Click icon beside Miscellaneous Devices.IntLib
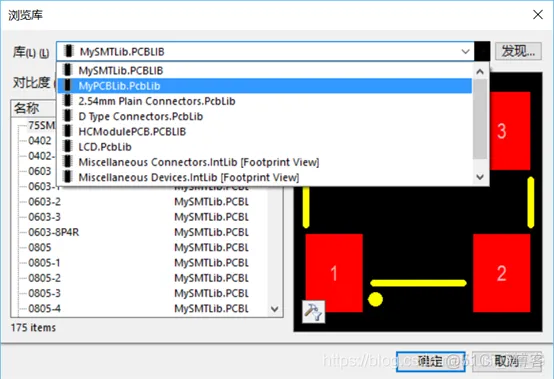 [67, 177]
